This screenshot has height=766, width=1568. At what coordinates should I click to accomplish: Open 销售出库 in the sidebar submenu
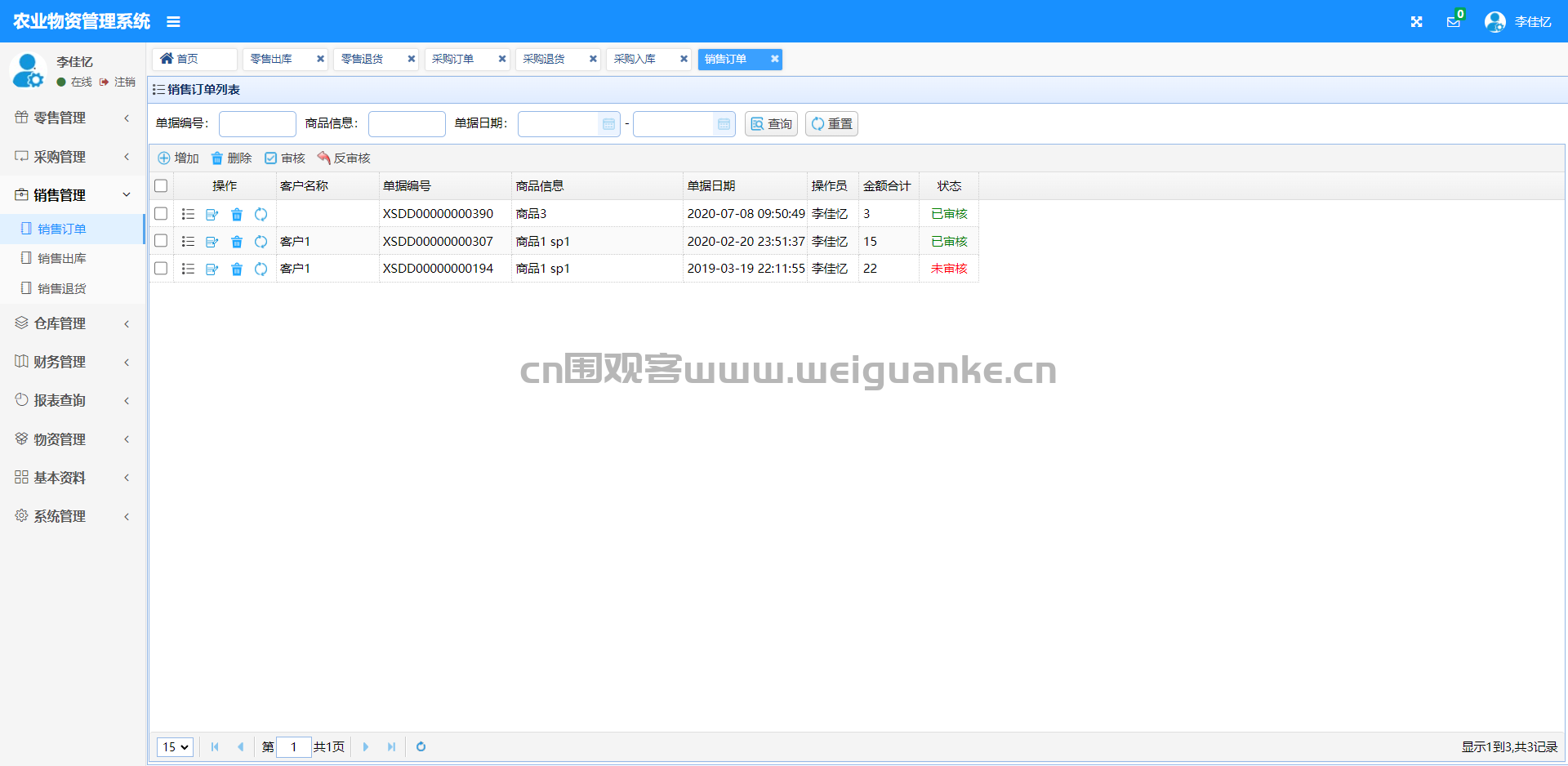point(73,258)
